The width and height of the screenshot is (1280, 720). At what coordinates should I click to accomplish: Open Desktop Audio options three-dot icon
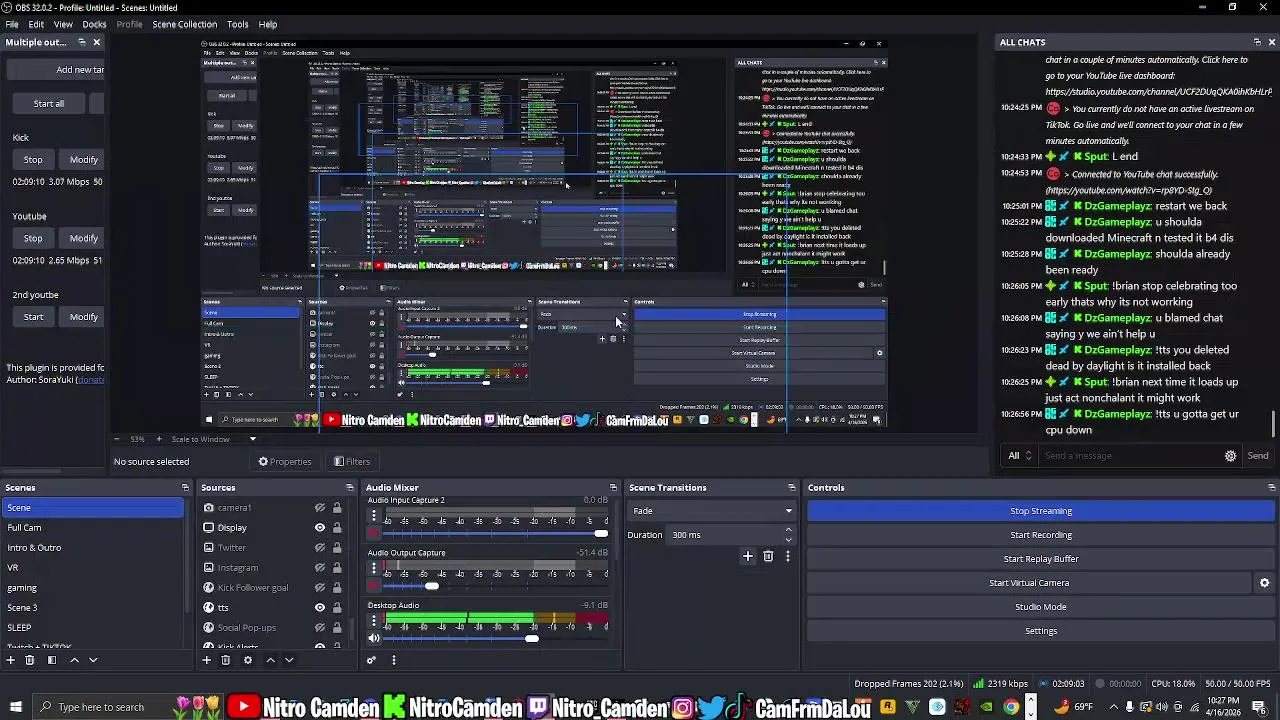[x=374, y=621]
